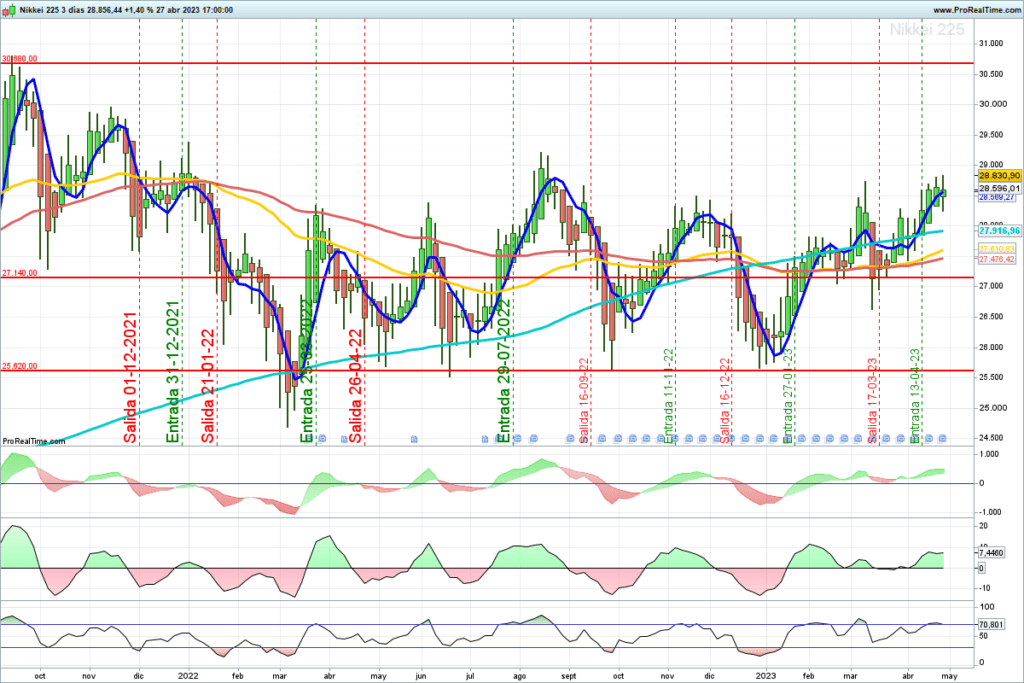Click the Entrada 27-01-23 marker label

click(x=788, y=396)
